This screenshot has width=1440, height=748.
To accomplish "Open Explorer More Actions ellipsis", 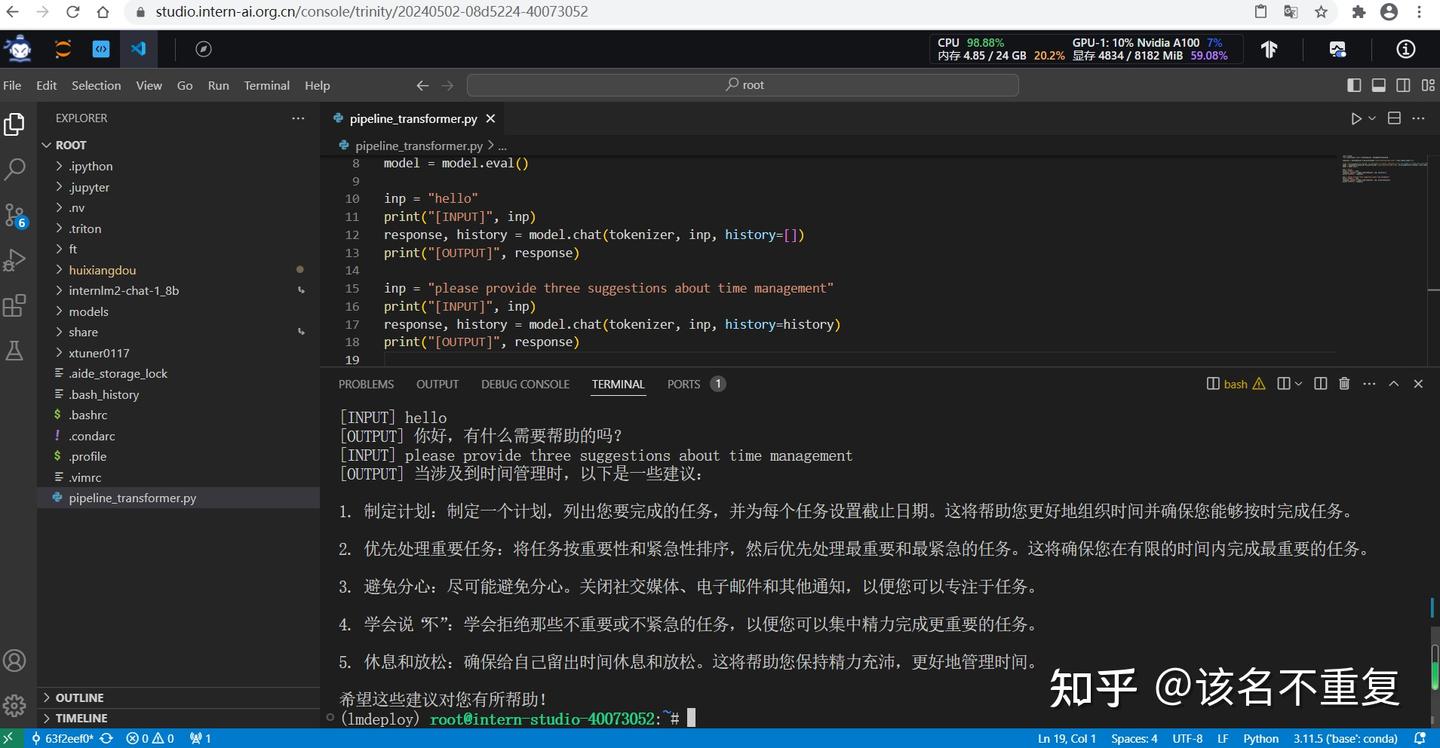I will (x=298, y=118).
